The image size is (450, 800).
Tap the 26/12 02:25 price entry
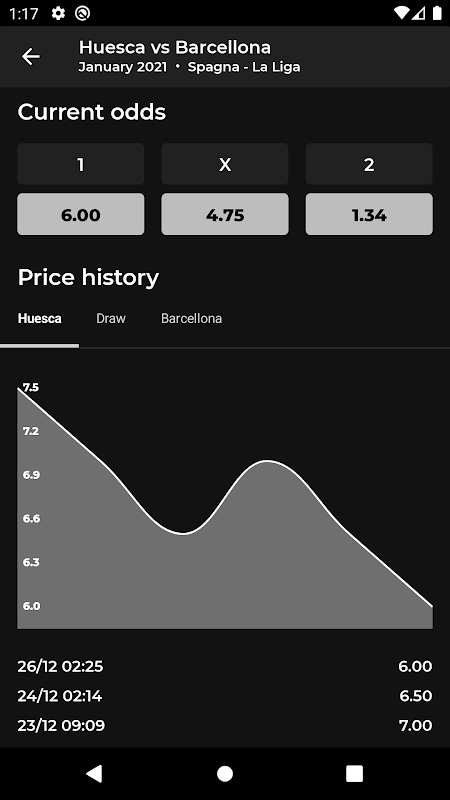click(225, 666)
